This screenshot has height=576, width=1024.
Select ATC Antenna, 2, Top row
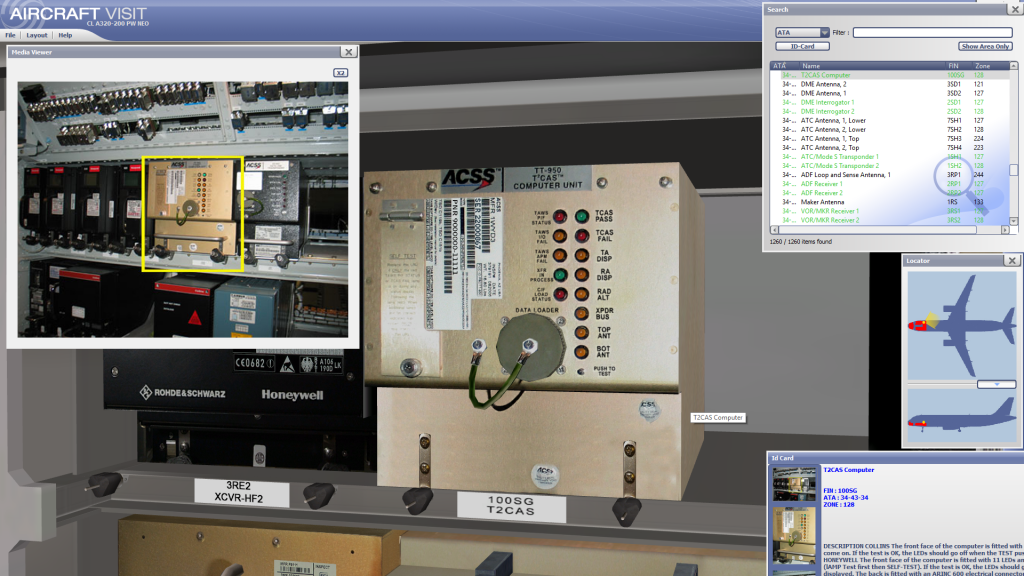point(889,148)
